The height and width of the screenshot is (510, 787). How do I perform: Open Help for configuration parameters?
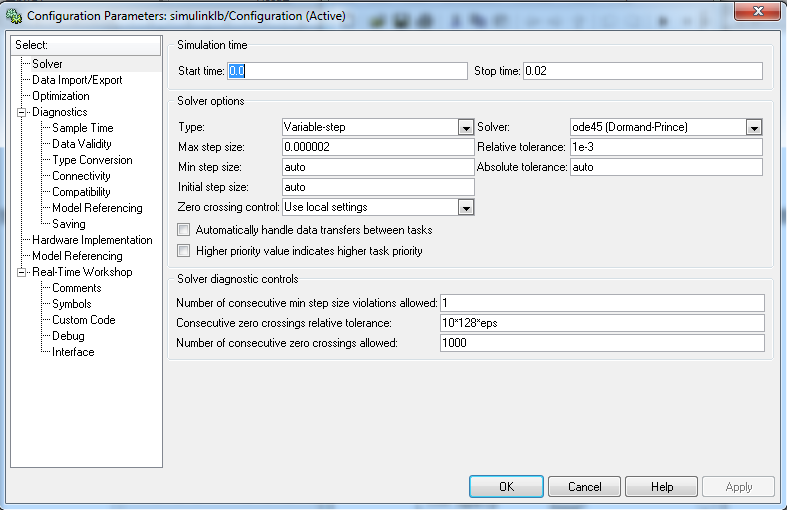point(662,487)
